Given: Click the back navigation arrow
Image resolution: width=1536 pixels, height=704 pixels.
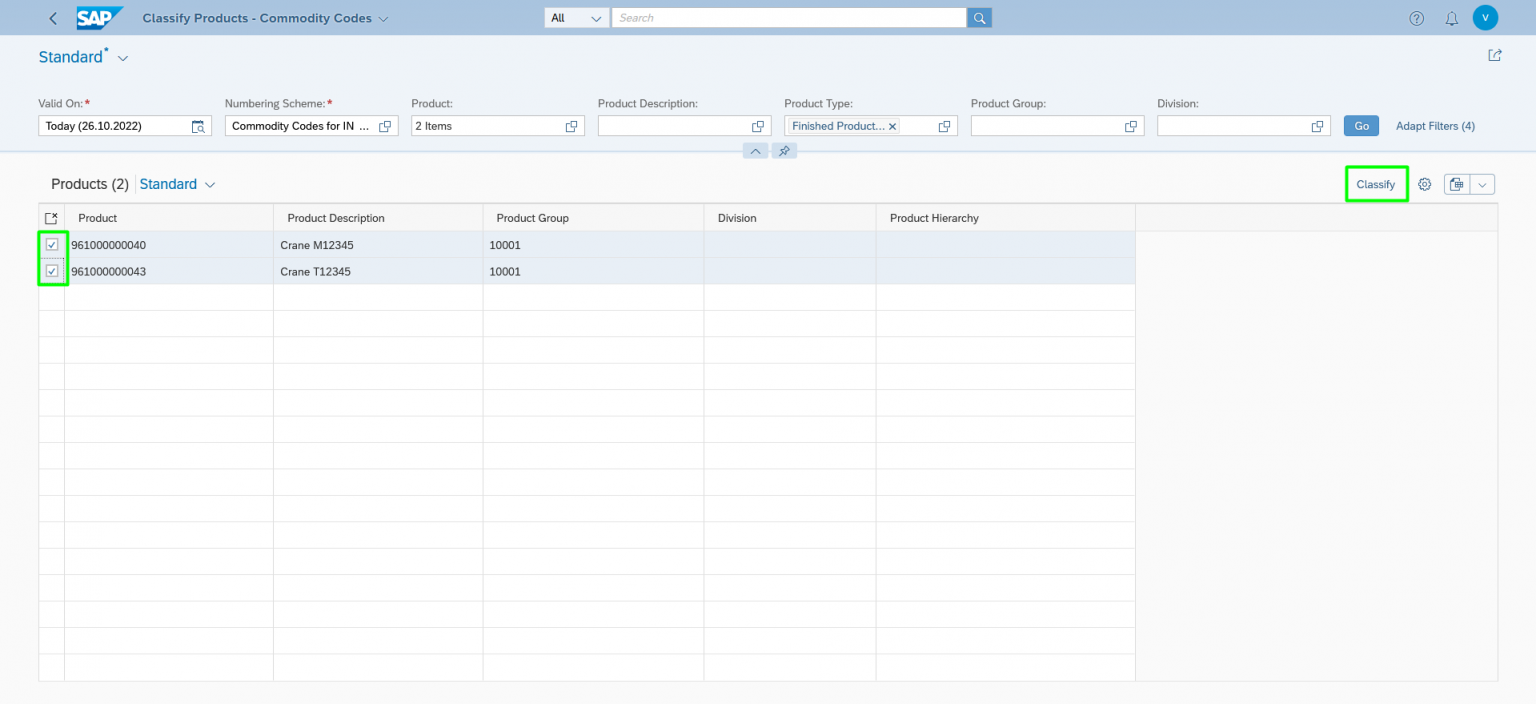Looking at the screenshot, I should (x=52, y=17).
